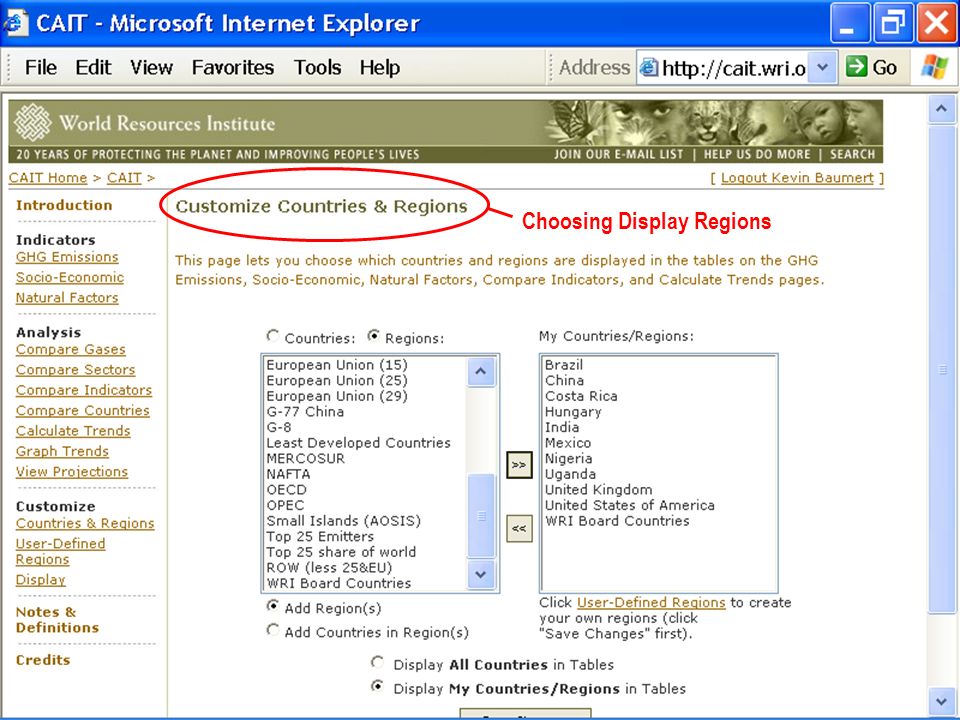
Task: Click JOIN OUR E-MAIL LIST
Action: (x=618, y=154)
